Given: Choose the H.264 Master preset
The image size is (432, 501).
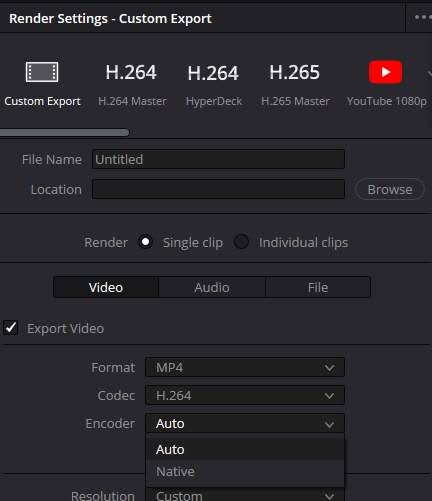Looking at the screenshot, I should (131, 84).
